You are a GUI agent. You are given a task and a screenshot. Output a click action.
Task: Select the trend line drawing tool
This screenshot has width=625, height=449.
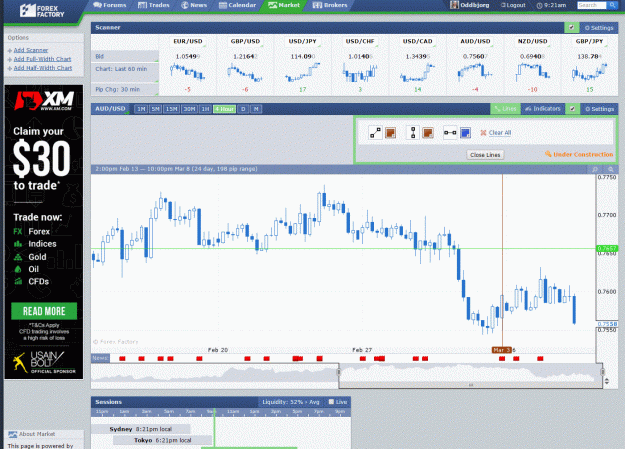coord(375,133)
